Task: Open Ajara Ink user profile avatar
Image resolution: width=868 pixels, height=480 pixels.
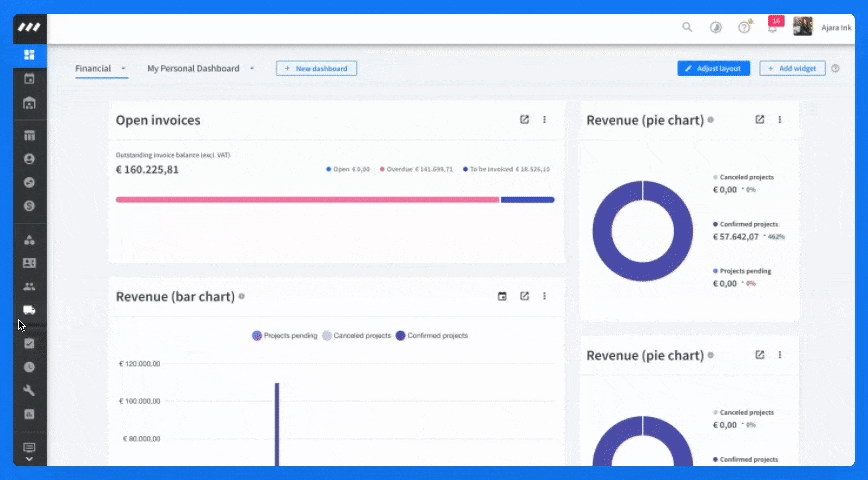Action: 803,26
